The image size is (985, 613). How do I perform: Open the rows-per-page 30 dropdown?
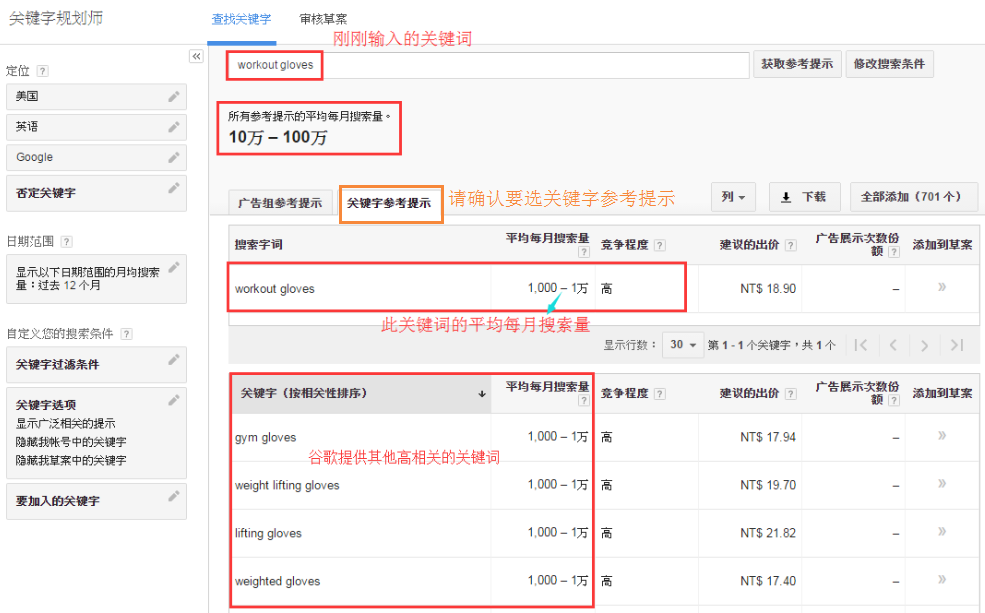[x=683, y=345]
